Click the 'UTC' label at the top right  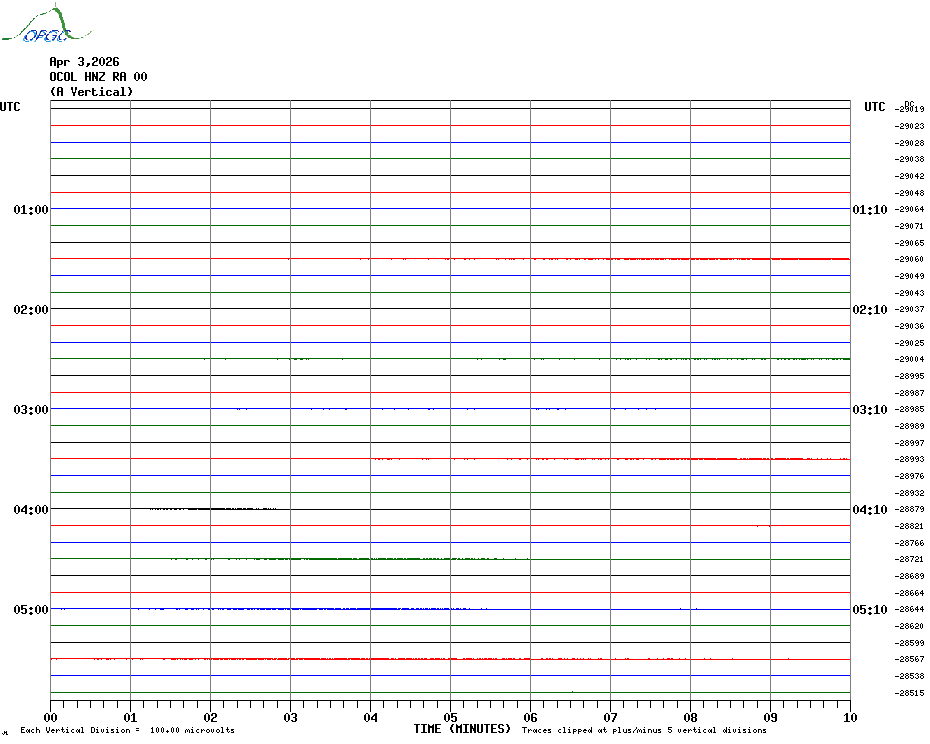pyautogui.click(x=875, y=107)
